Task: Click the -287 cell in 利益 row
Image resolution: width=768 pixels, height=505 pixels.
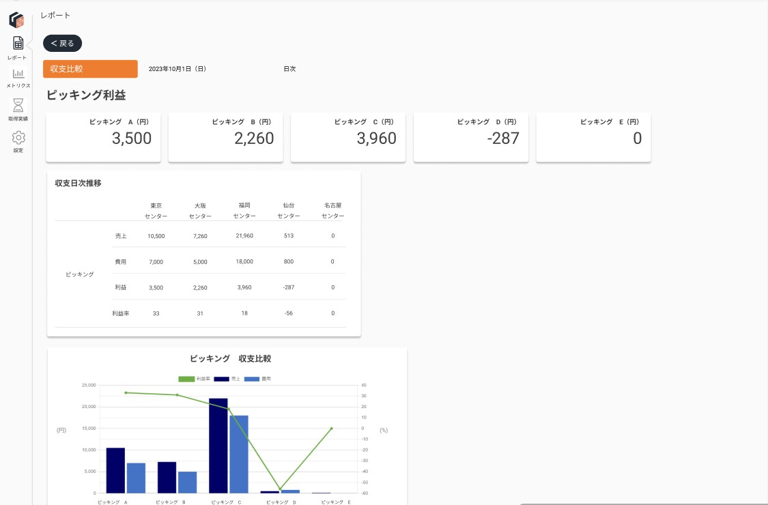Action: click(288, 288)
